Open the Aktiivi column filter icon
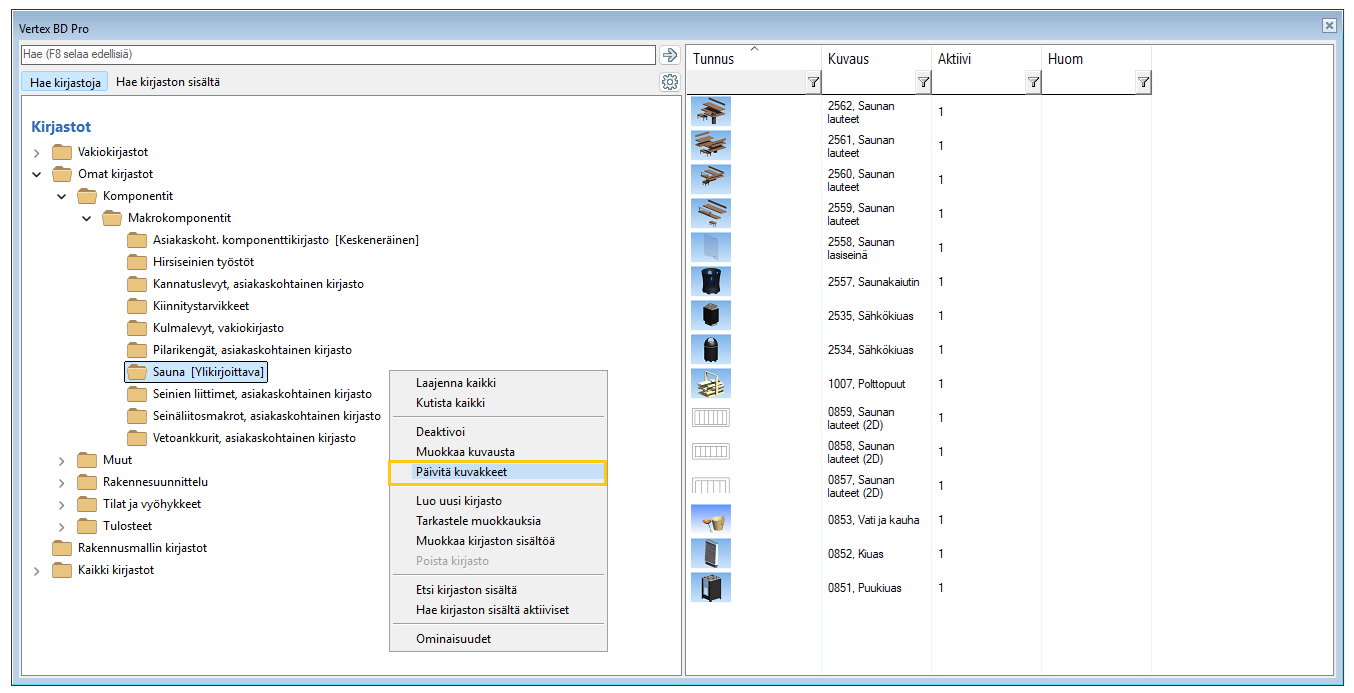This screenshot has width=1354, height=693. 1033,83
